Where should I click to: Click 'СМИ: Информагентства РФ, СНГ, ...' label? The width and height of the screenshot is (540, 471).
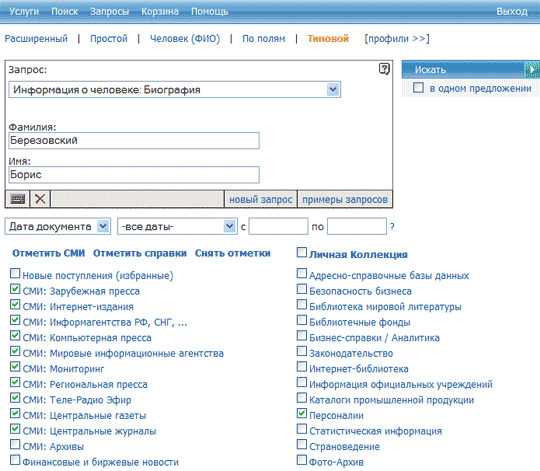[x=105, y=322]
